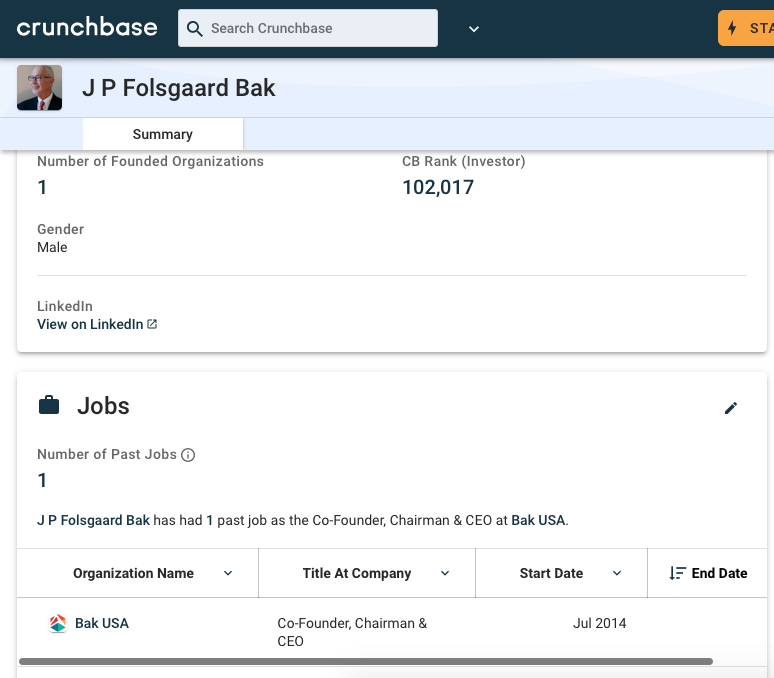Select the Summary tab
Screen dimensions: 774x678
162,134
